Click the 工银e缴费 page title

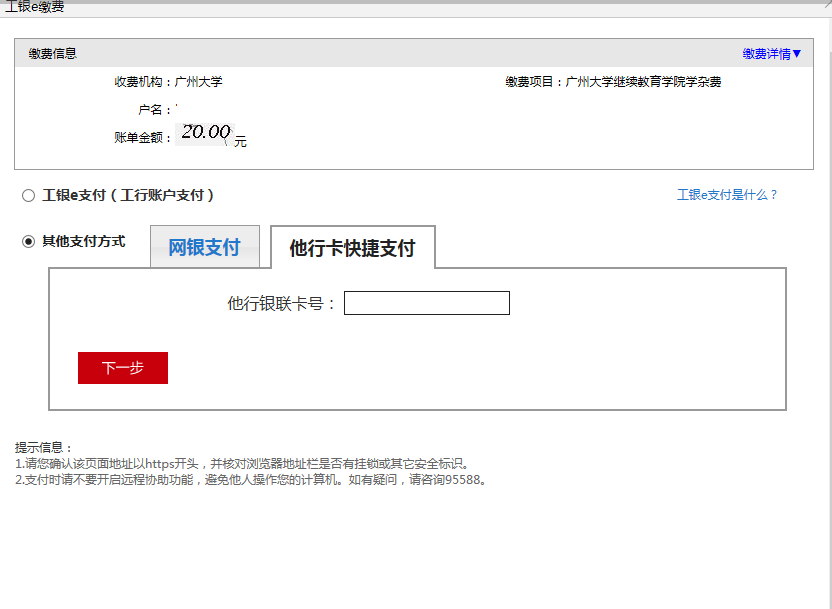34,7
